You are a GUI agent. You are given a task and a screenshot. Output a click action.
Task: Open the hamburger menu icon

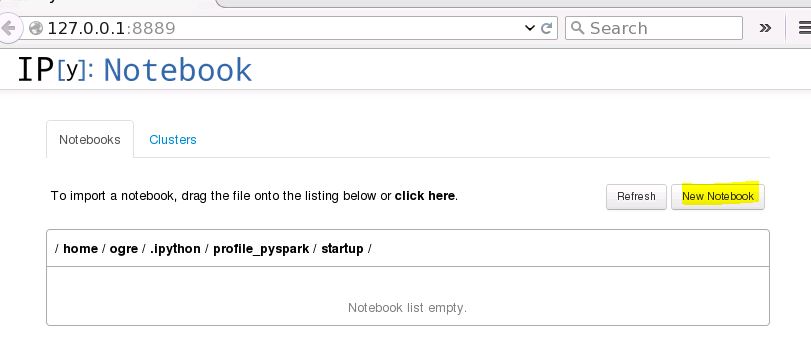[804, 28]
